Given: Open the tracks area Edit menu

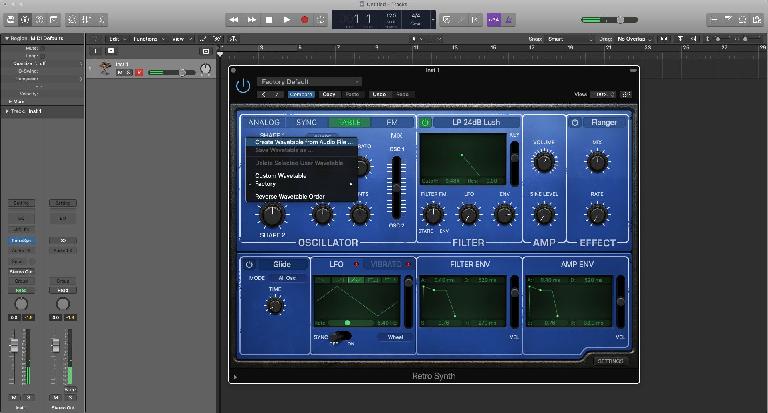Looking at the screenshot, I should (x=116, y=39).
